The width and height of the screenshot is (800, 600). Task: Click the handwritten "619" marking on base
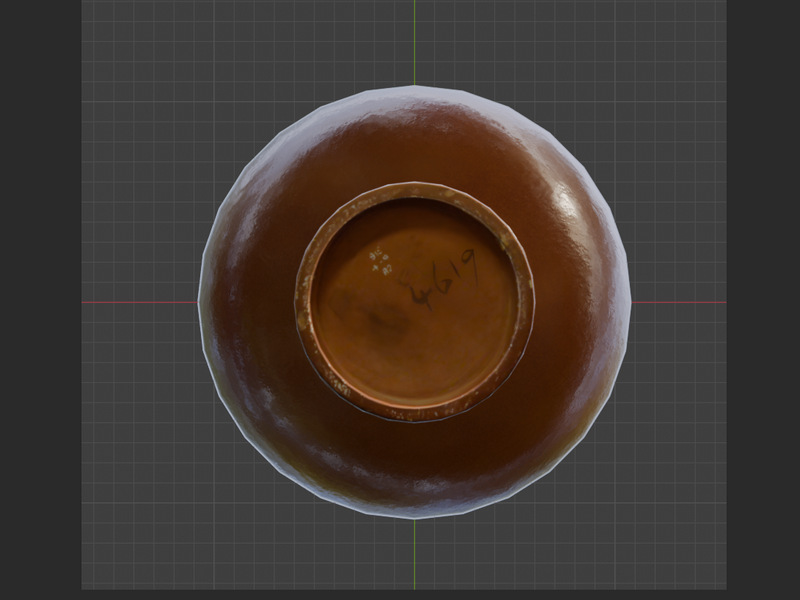(453, 271)
